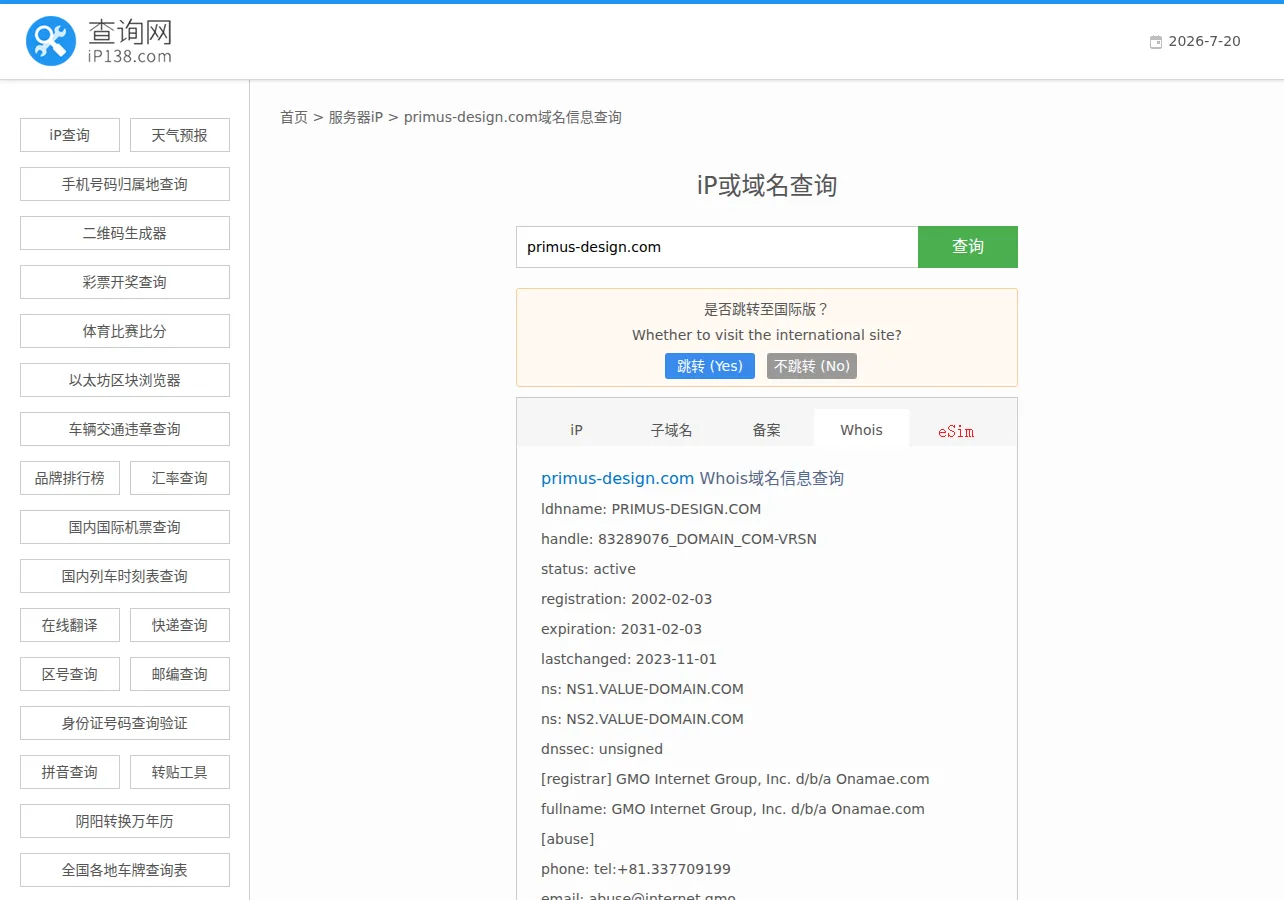The image size is (1284, 900).
Task: Click the [registrar] GMO Internet Group line
Action: click(x=735, y=779)
